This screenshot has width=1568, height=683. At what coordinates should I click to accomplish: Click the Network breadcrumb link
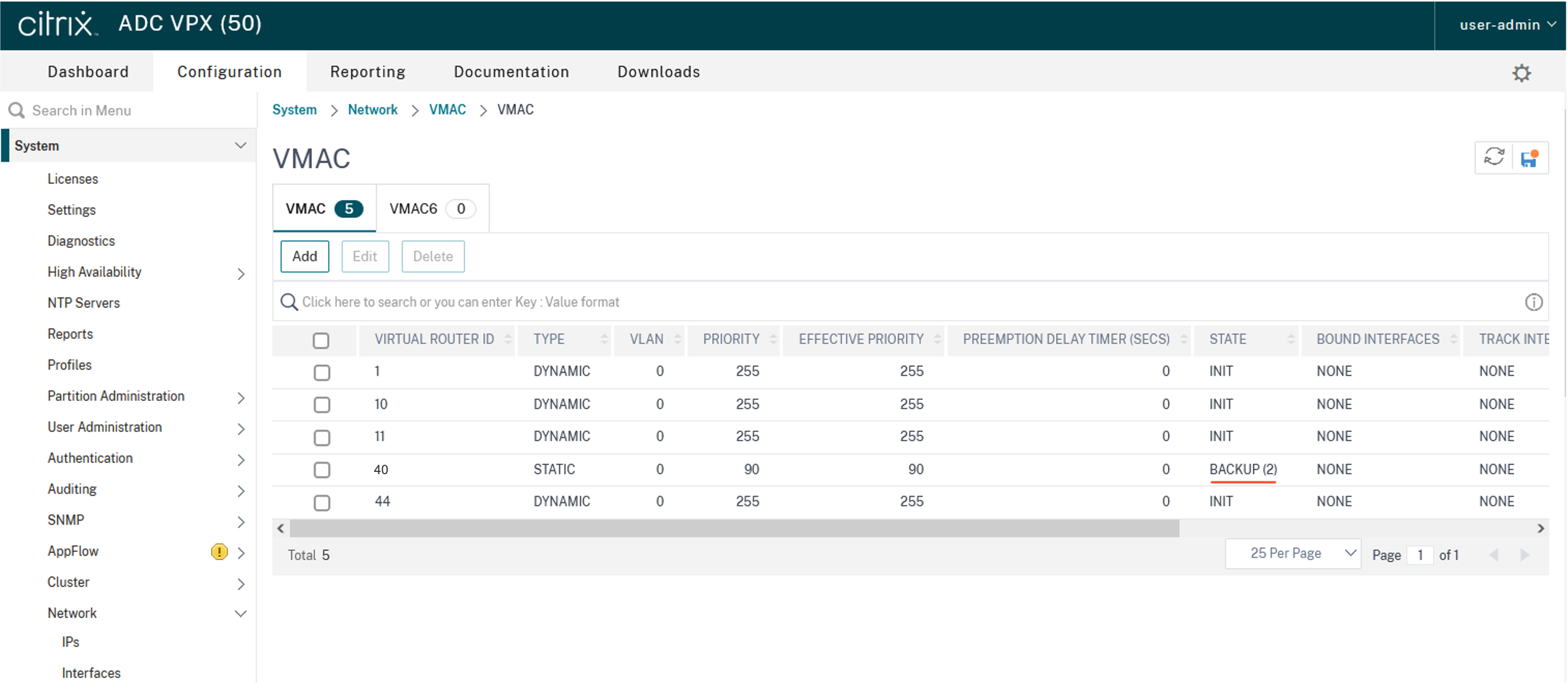[372, 109]
